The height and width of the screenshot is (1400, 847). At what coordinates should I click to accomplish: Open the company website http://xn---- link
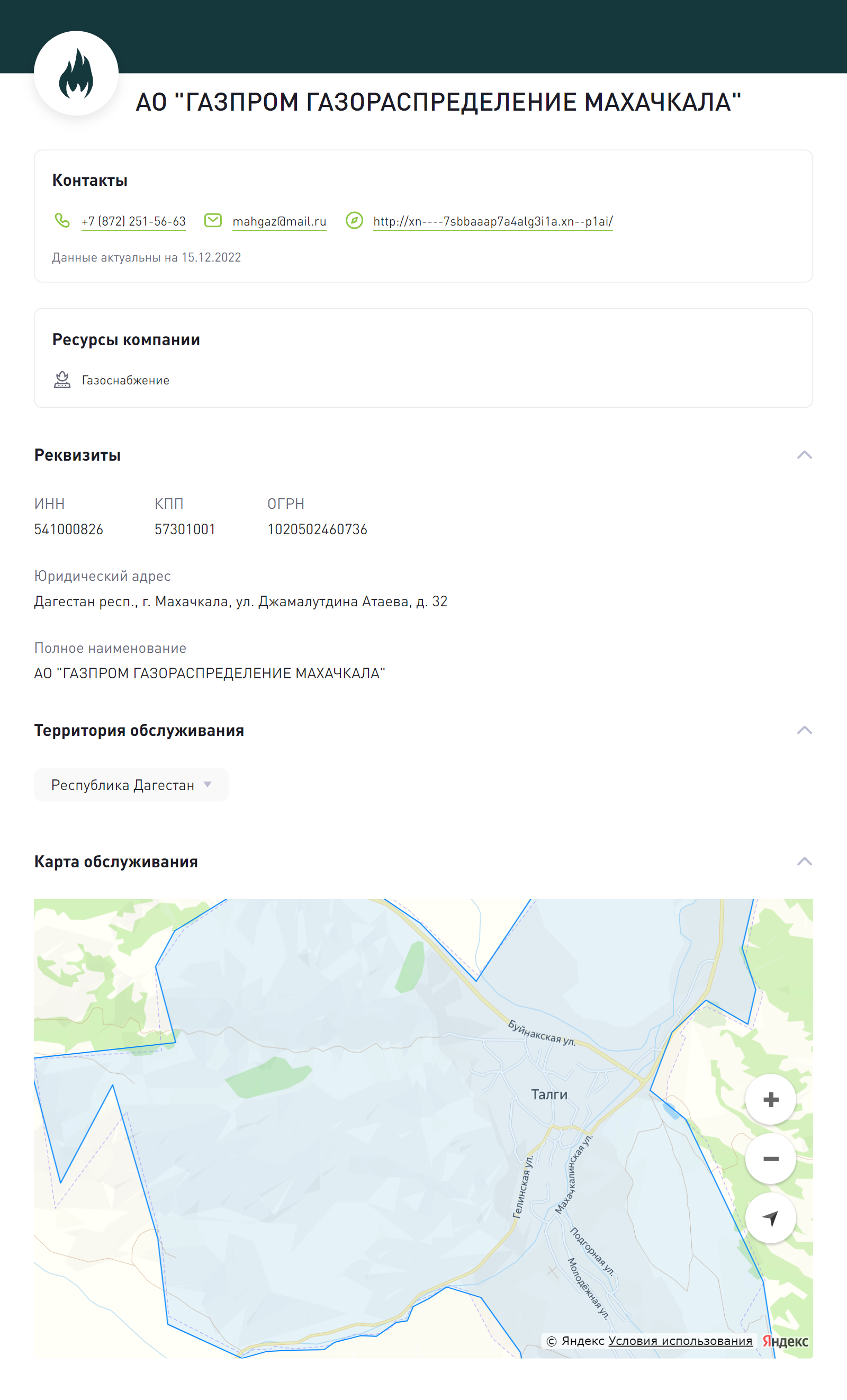493,221
